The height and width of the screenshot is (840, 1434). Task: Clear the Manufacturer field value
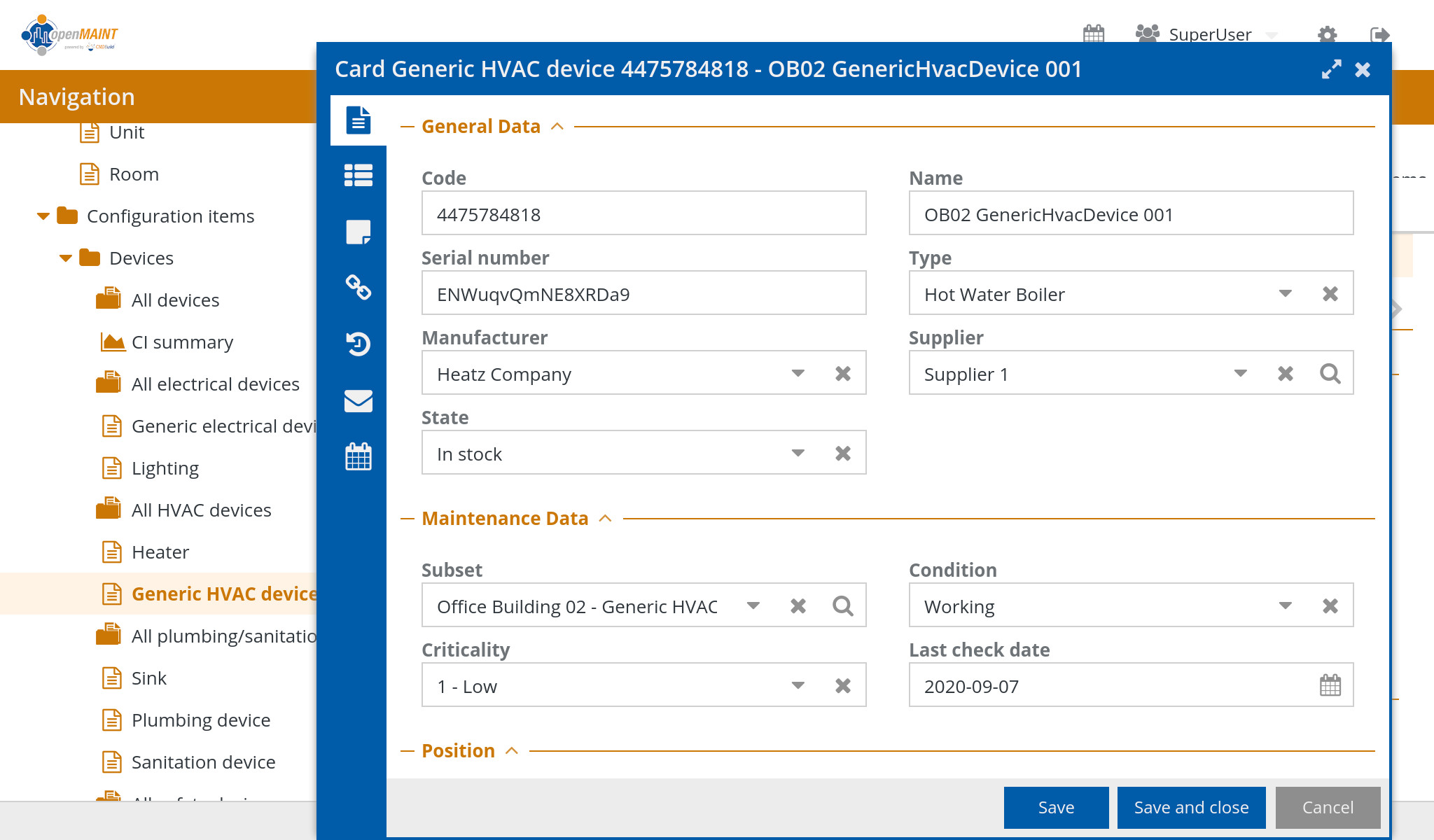tap(842, 374)
